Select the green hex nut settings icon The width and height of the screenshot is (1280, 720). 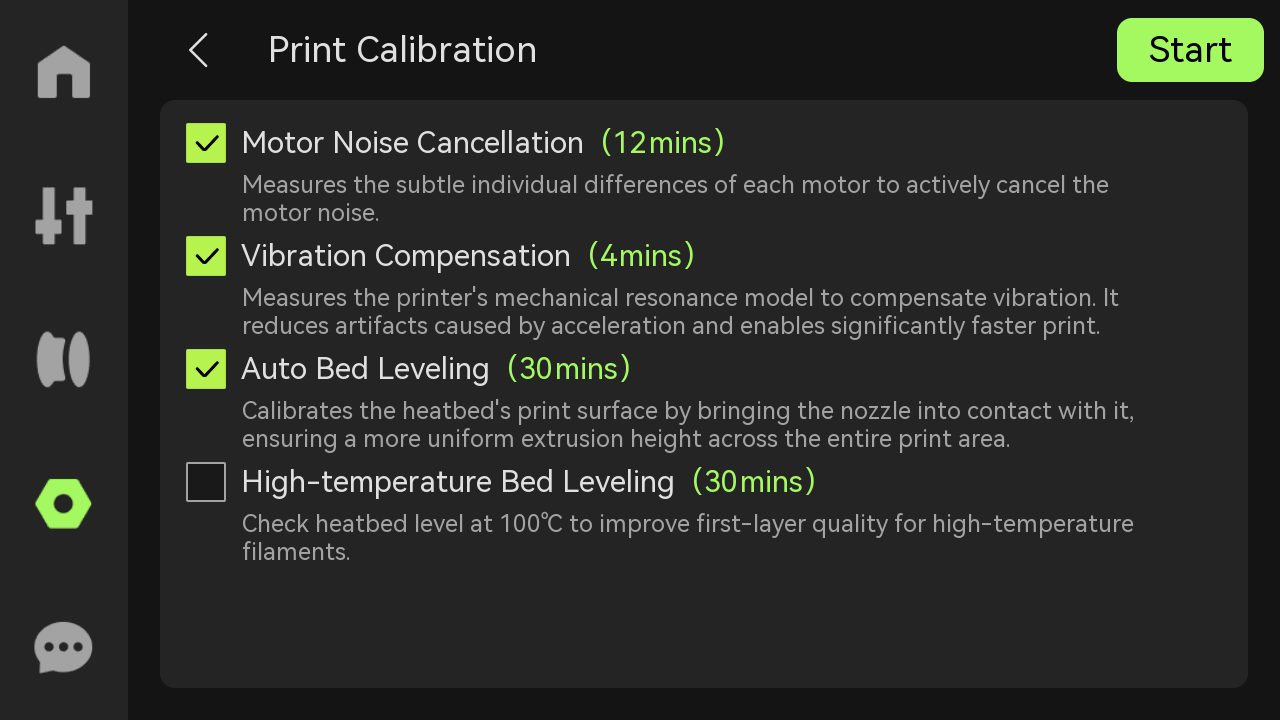64,503
